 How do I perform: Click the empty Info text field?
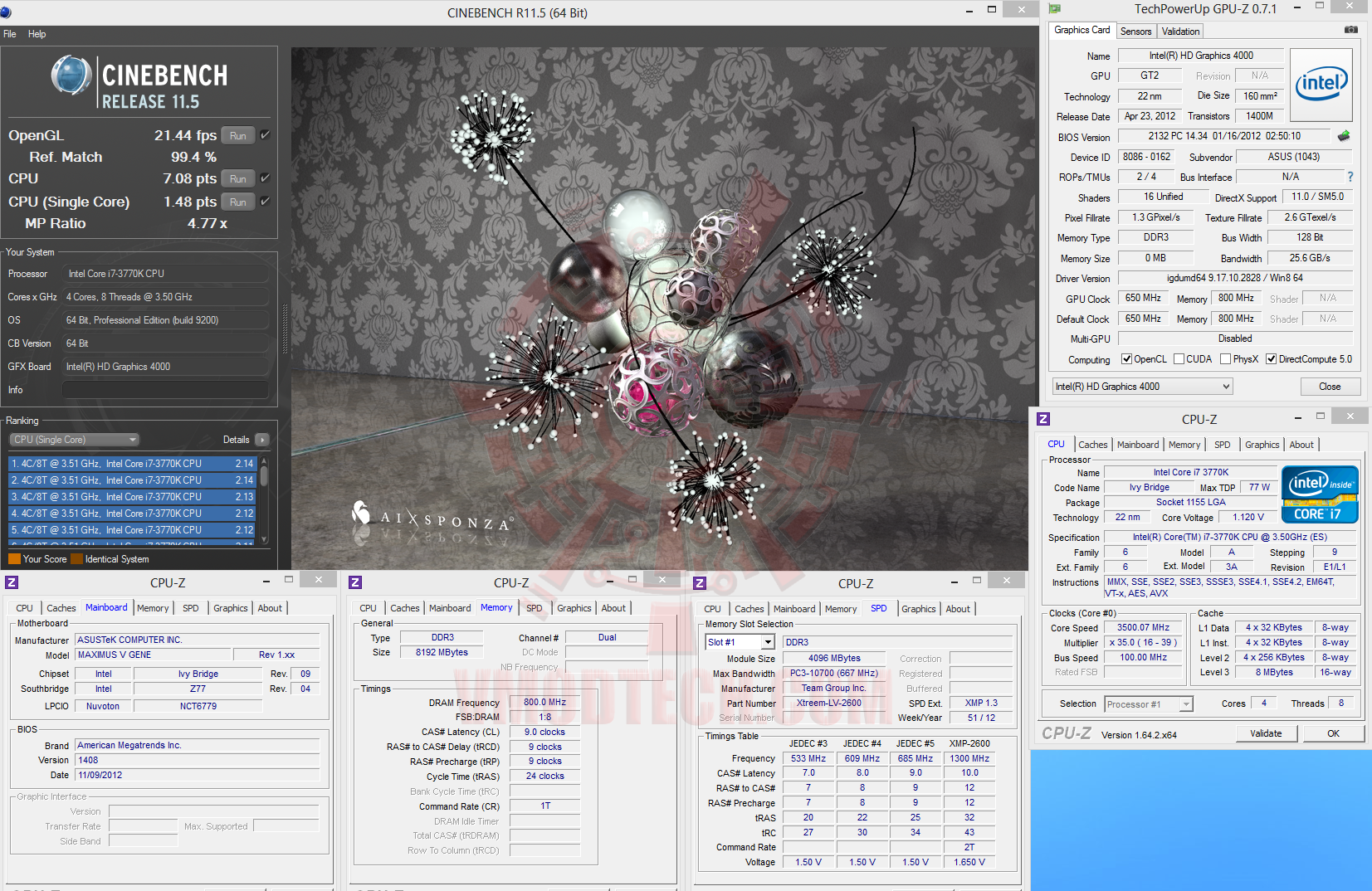click(x=165, y=390)
